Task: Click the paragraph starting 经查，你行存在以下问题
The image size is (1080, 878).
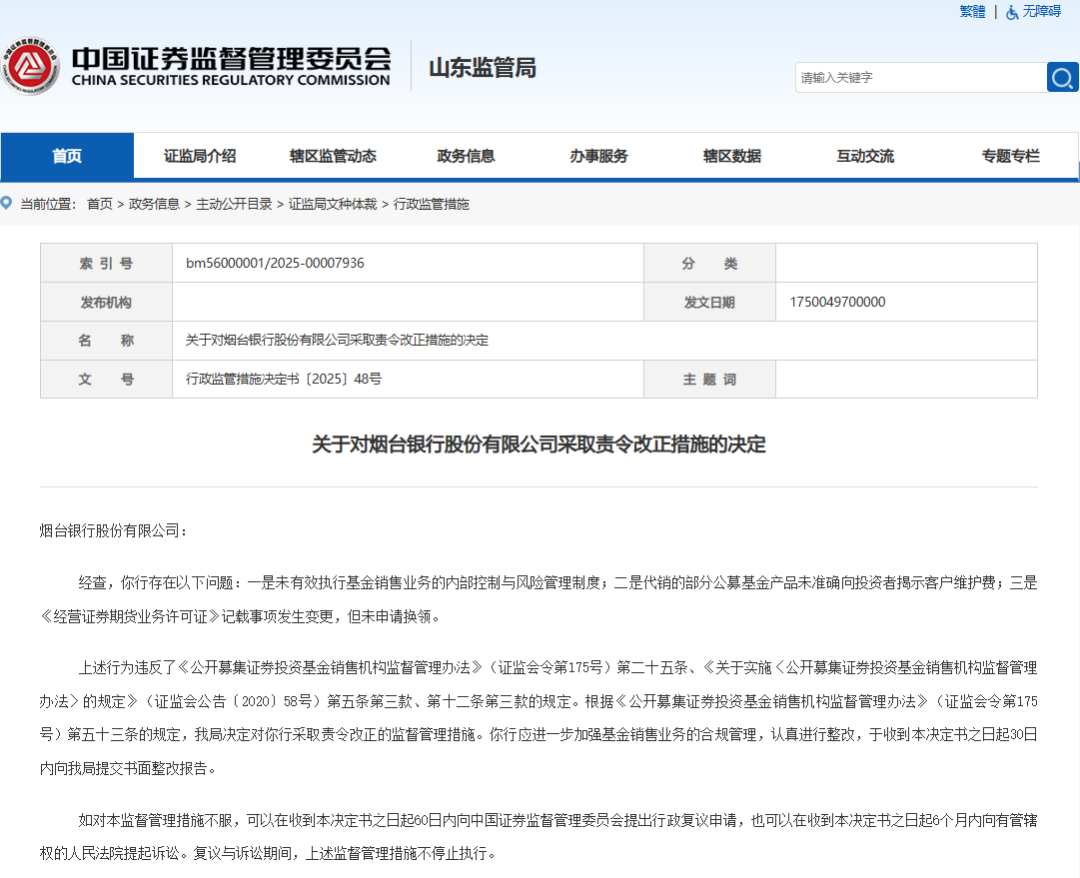Action: pyautogui.click(x=539, y=599)
